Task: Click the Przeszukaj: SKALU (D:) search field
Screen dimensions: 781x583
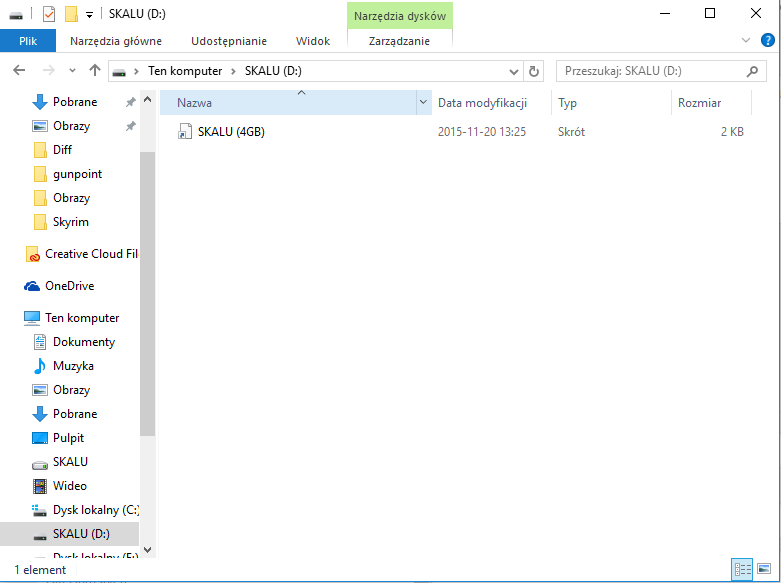Action: (650, 71)
